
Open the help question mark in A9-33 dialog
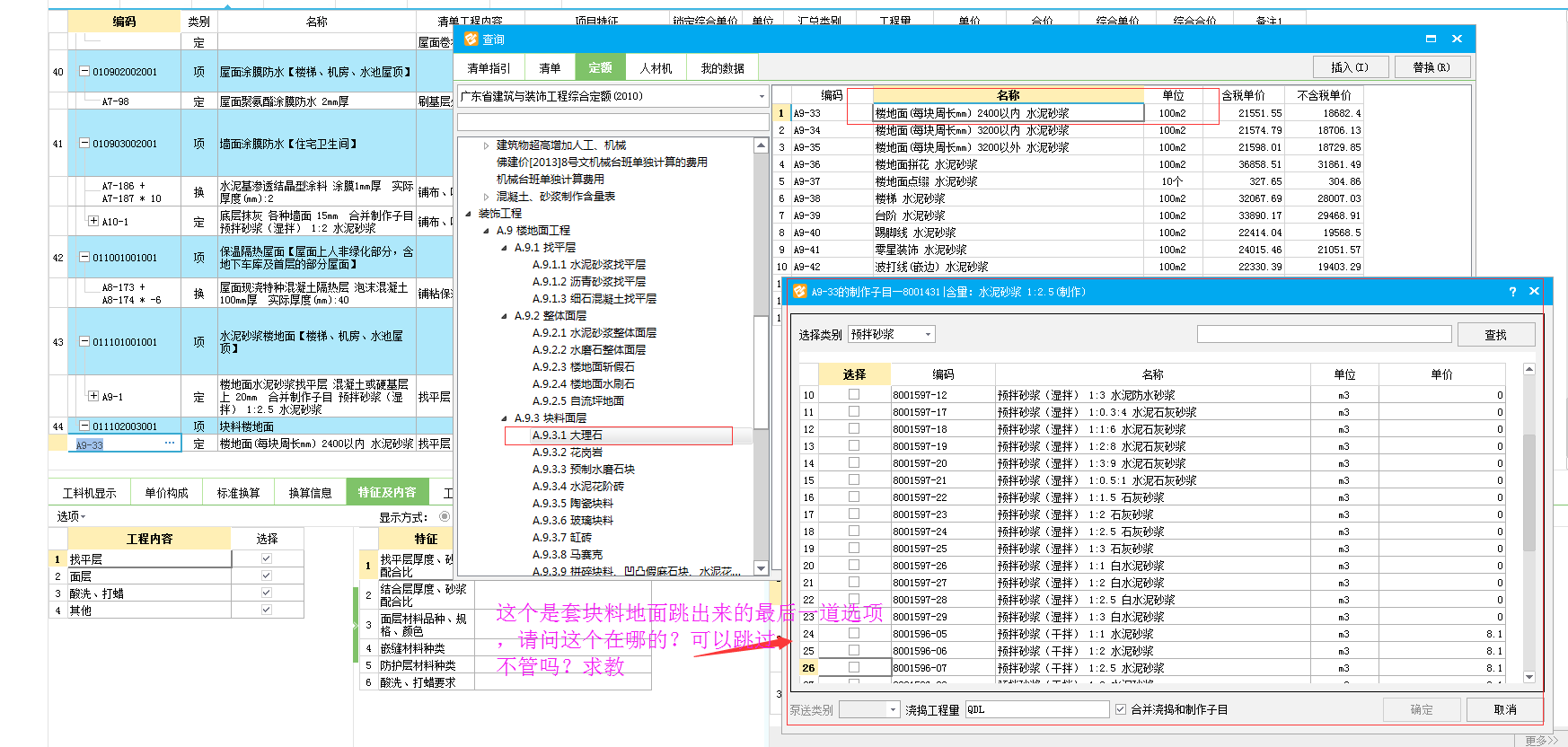point(1512,291)
